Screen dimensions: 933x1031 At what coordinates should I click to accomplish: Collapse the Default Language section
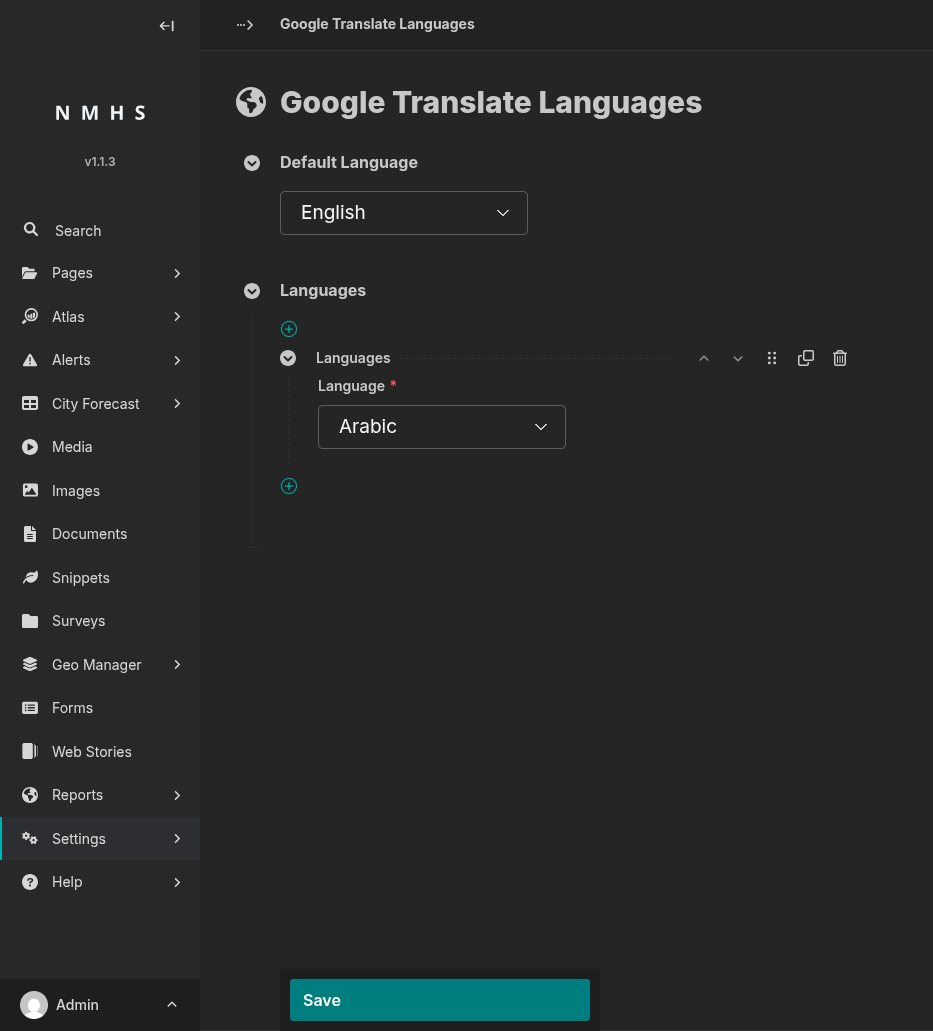click(x=252, y=162)
